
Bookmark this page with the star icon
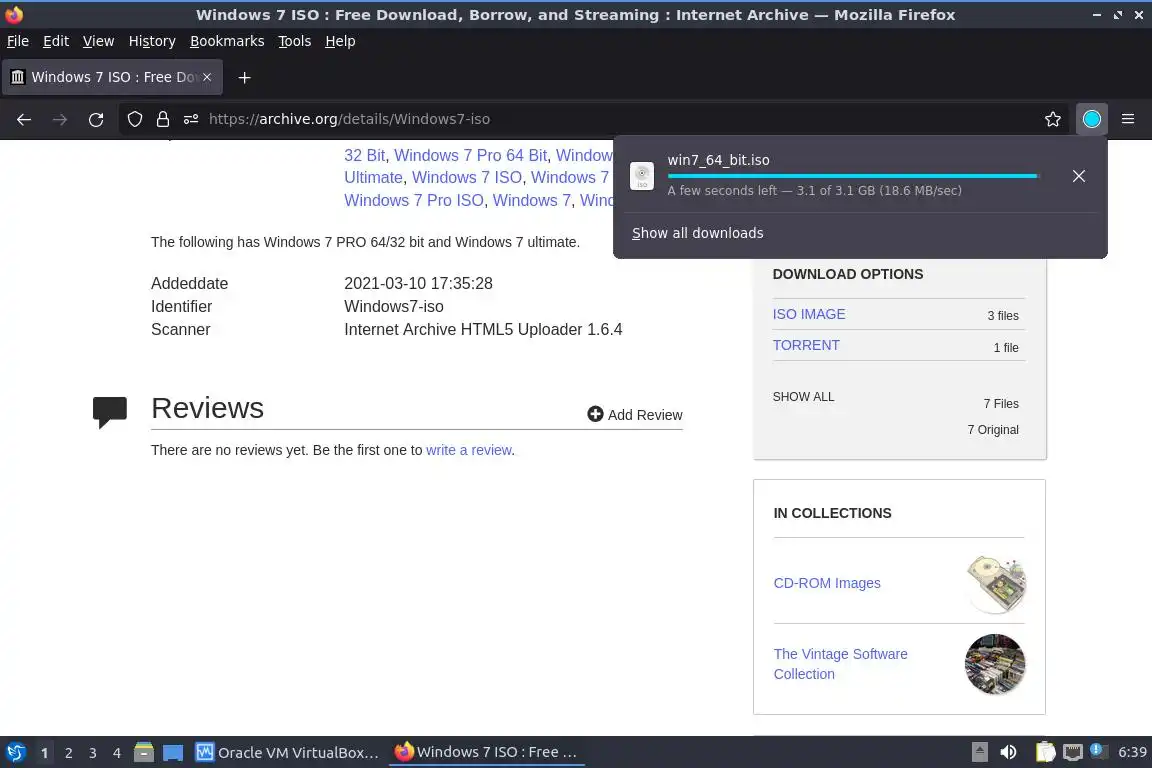pos(1053,119)
